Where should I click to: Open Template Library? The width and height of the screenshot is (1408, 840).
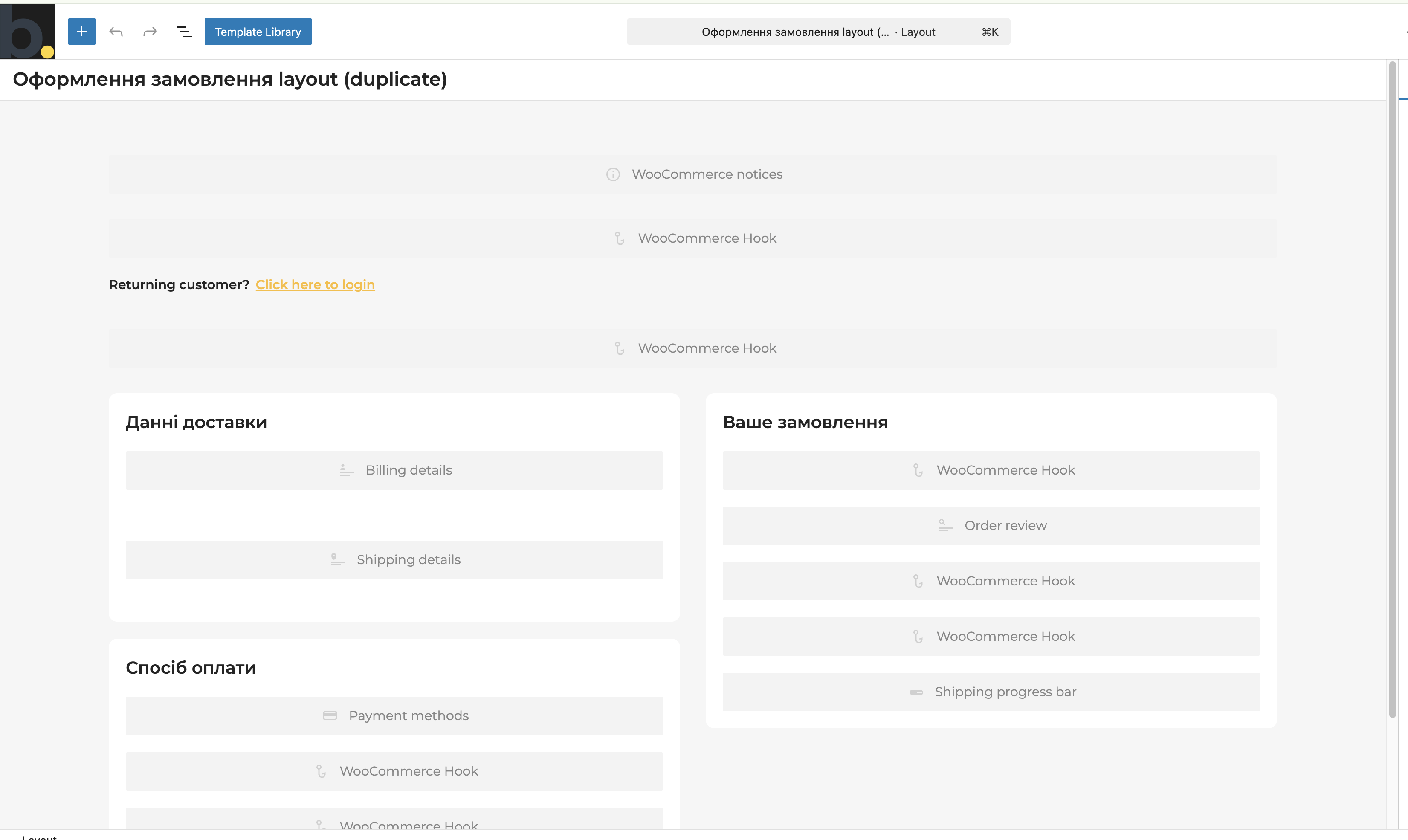coord(258,32)
